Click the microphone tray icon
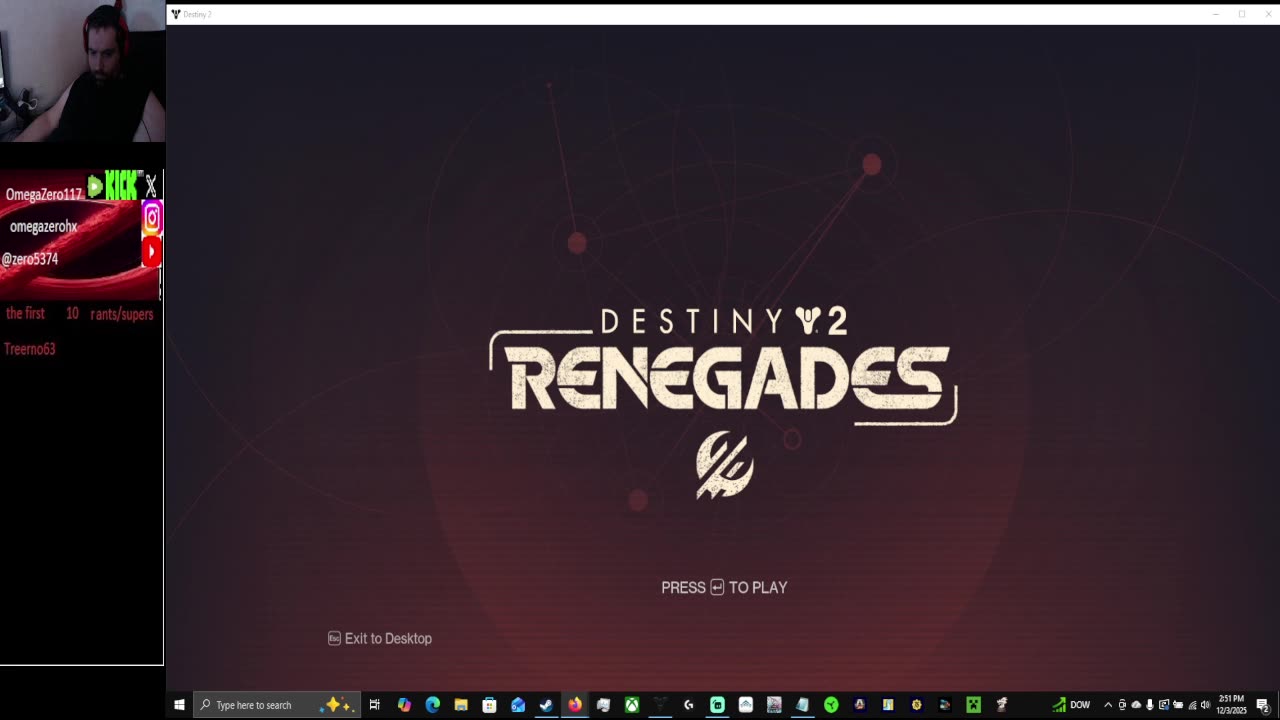 (1150, 705)
